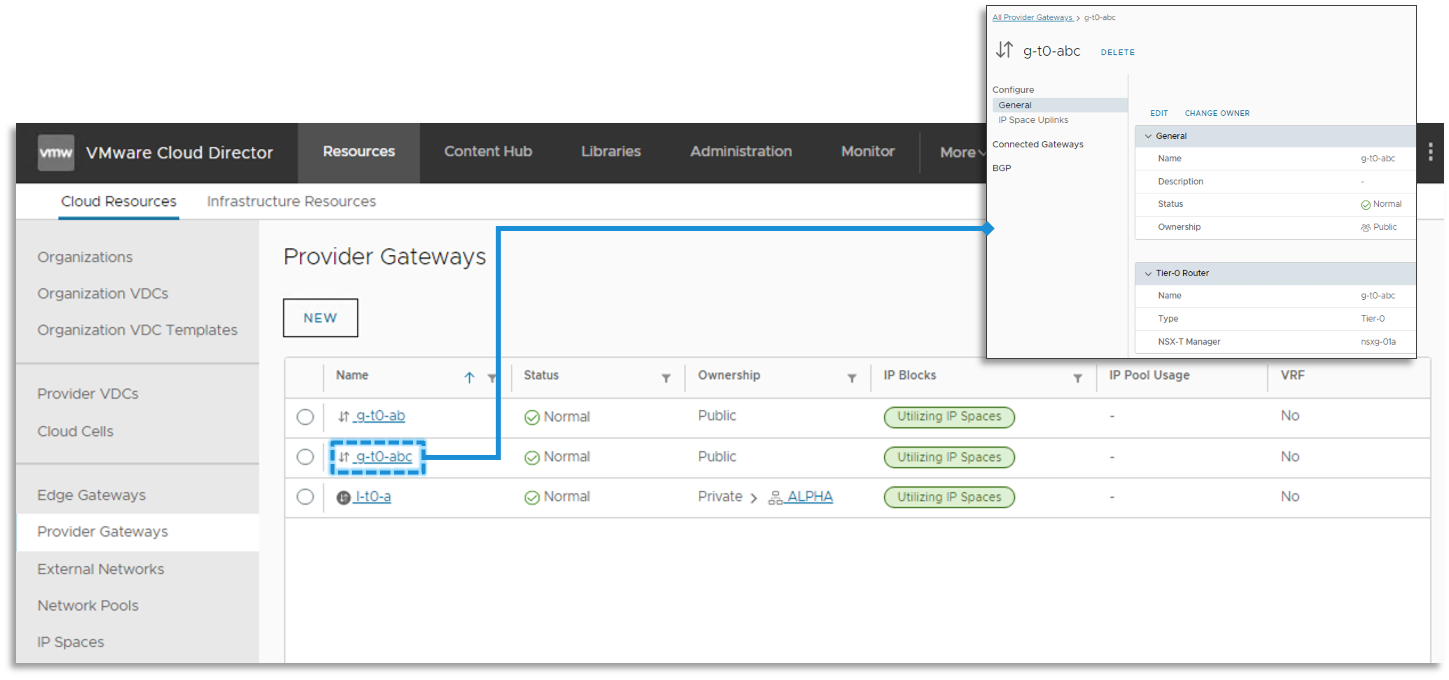The height and width of the screenshot is (680, 1449).
Task: Open Organization VDCs in the sidebar
Action: [x=103, y=293]
